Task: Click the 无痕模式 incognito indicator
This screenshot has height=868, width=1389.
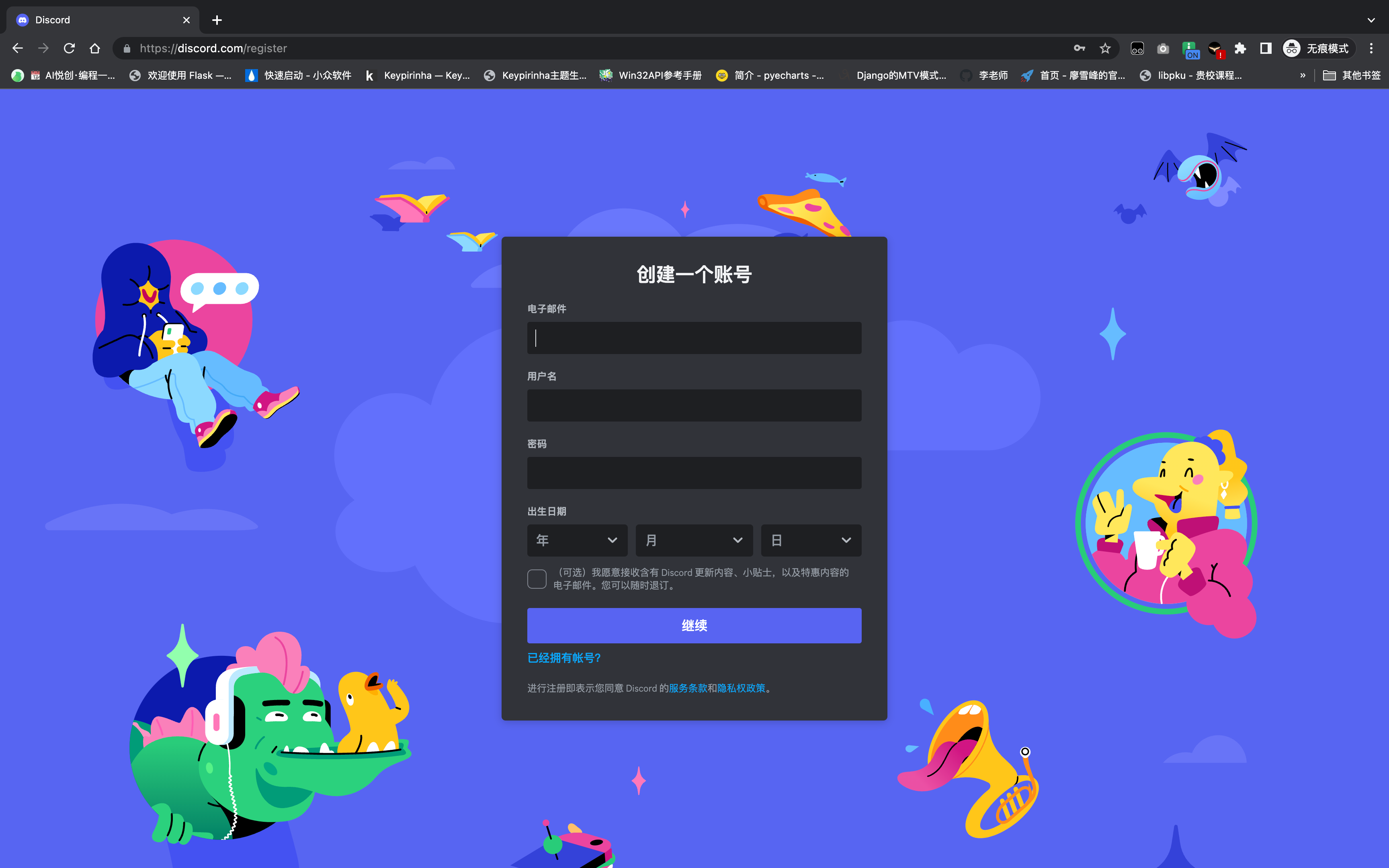Action: tap(1318, 49)
